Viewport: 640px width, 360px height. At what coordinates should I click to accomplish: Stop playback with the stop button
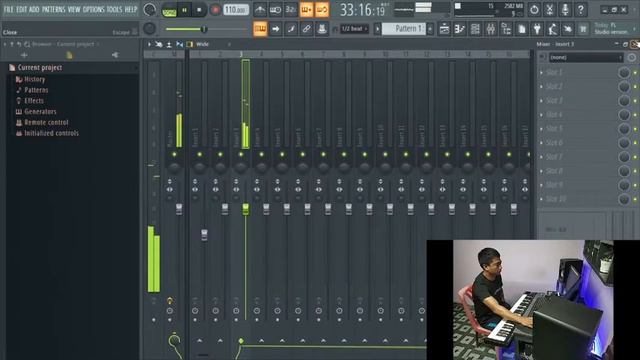click(x=199, y=10)
